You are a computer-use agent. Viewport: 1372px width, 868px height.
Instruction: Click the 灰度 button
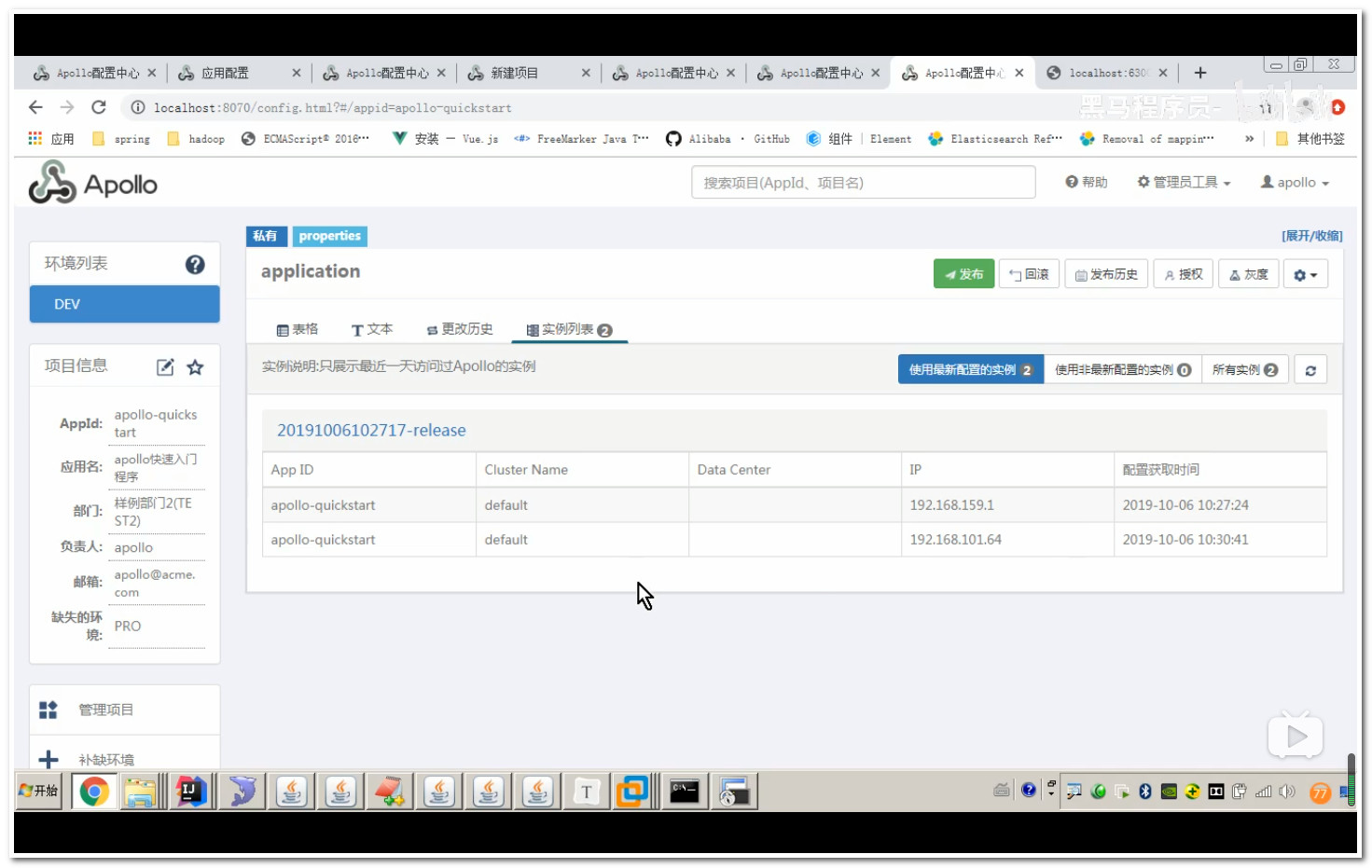pyautogui.click(x=1248, y=274)
